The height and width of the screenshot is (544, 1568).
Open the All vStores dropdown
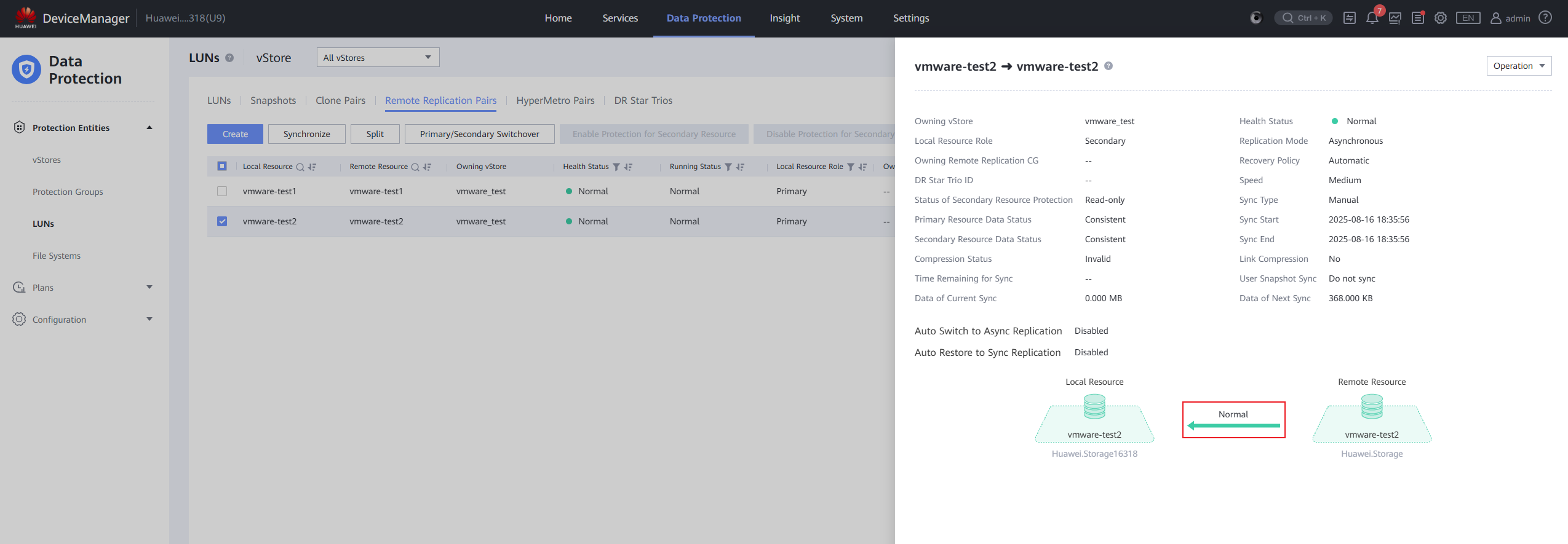(x=378, y=57)
